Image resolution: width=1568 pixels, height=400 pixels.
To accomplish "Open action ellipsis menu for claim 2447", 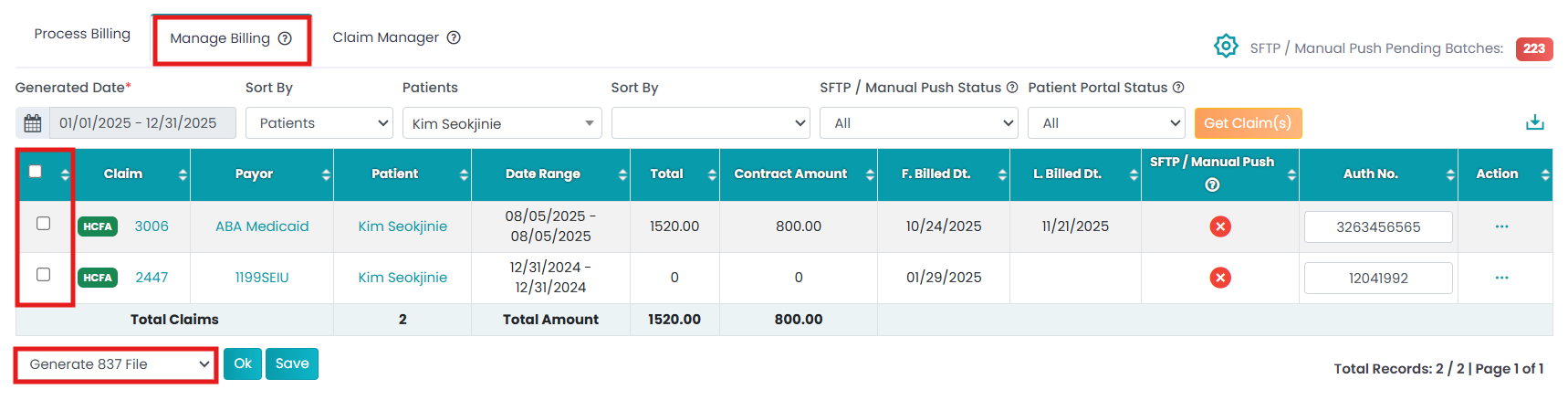I will coord(1501,278).
